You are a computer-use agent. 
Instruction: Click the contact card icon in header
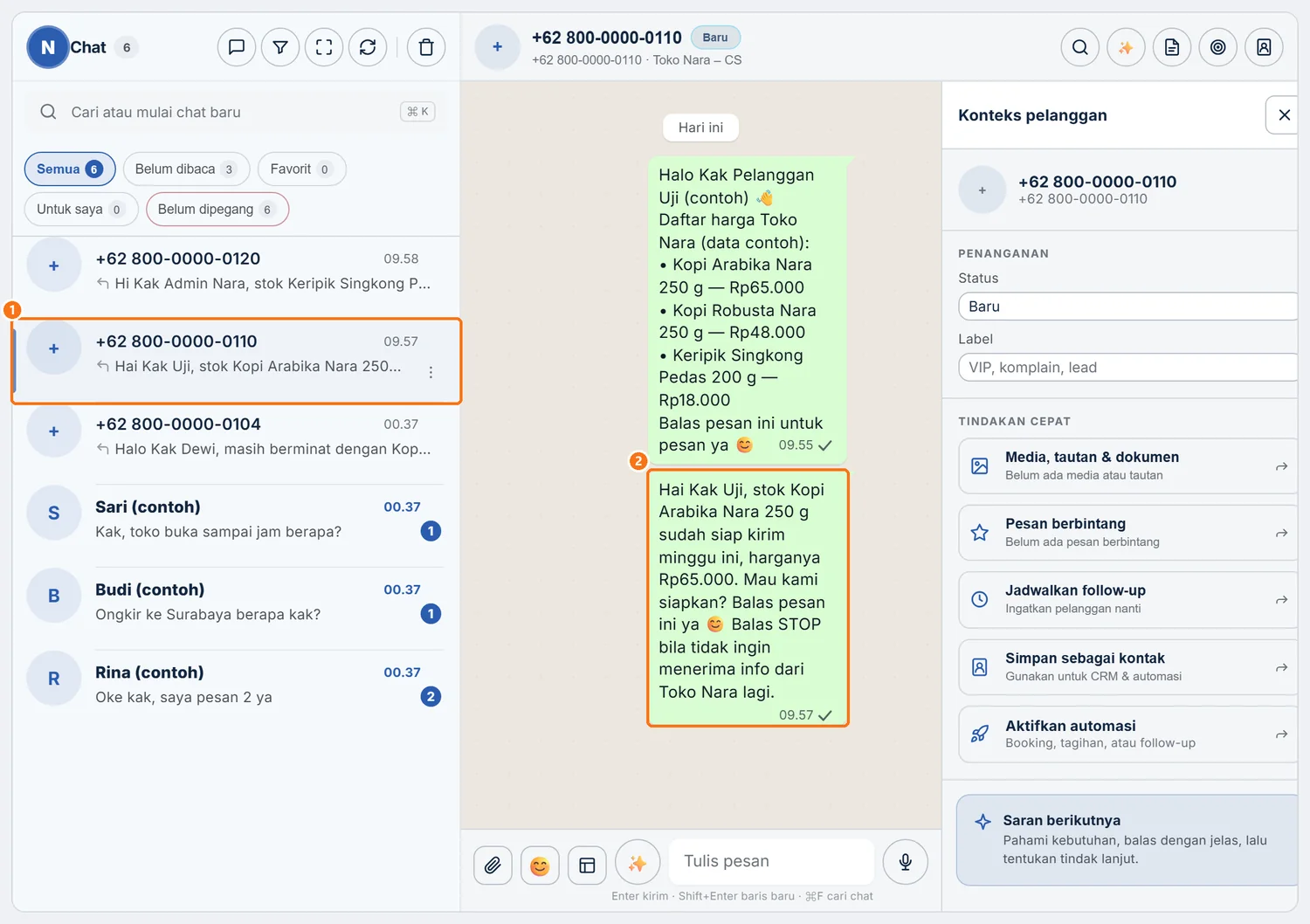click(x=1264, y=47)
